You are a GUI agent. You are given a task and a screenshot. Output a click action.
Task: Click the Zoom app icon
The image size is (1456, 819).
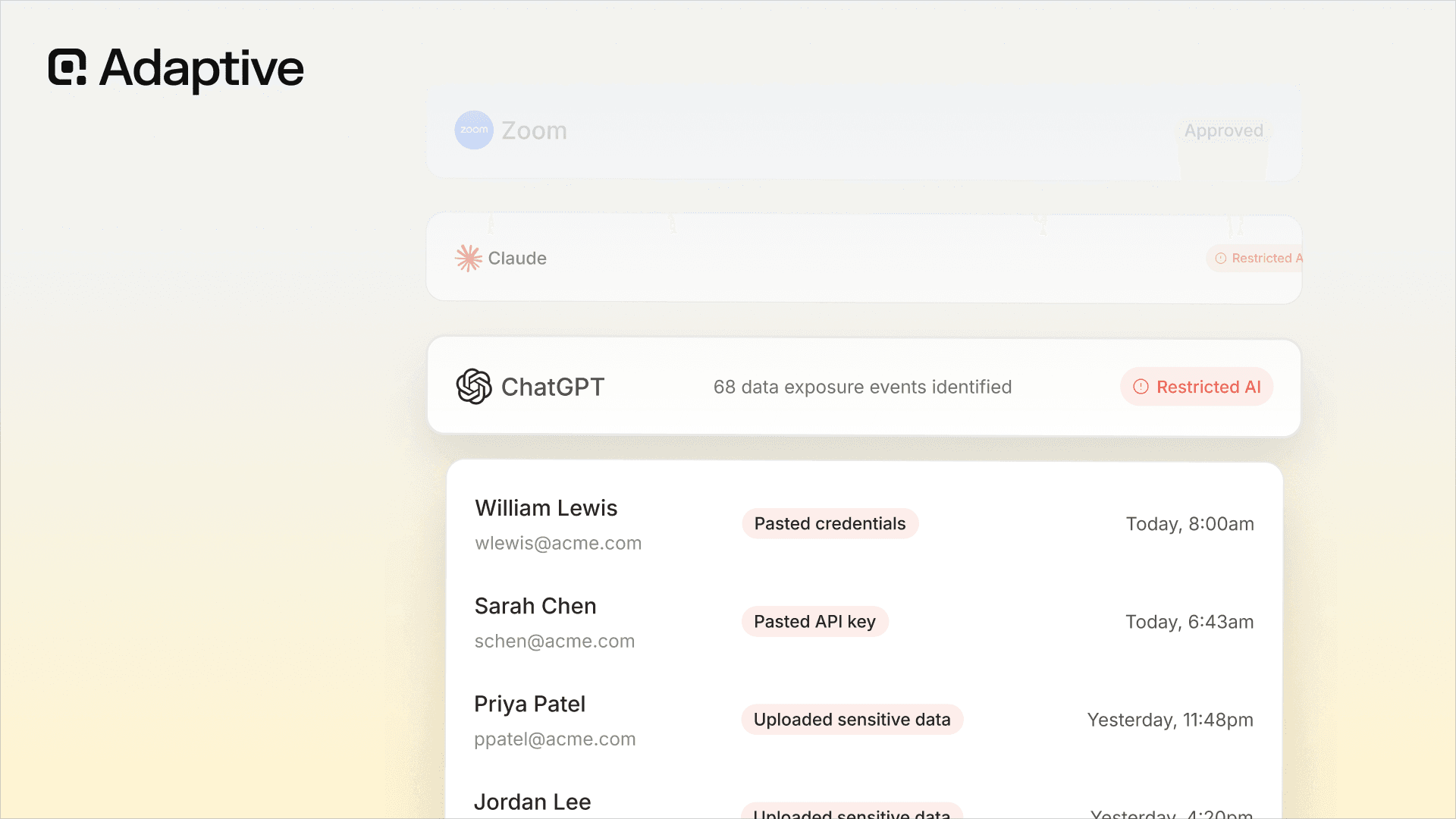click(474, 130)
